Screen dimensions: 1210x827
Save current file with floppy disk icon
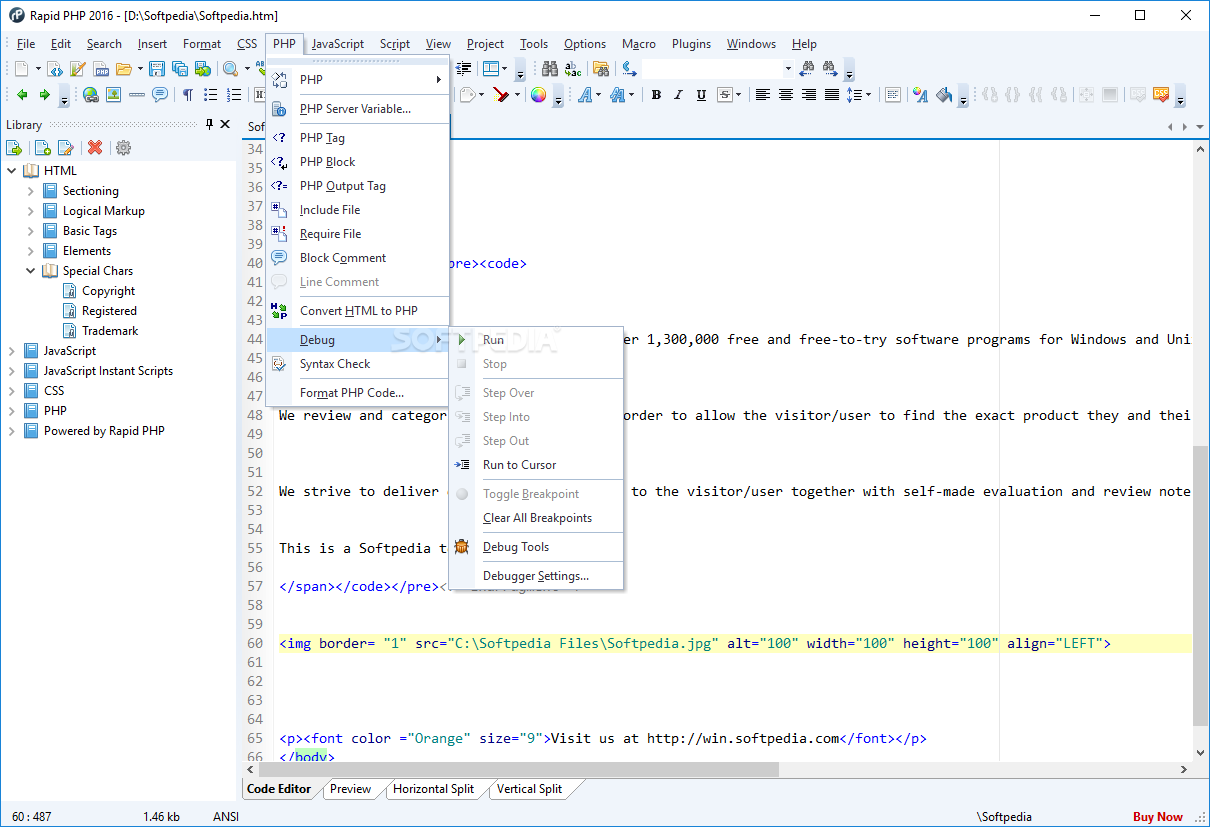pos(157,69)
